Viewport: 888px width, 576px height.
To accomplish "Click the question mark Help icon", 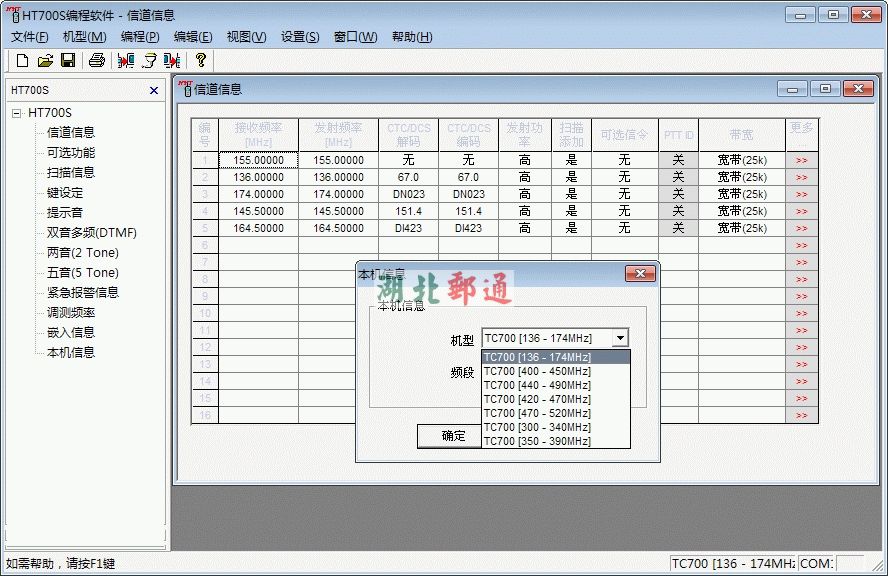I will point(201,61).
